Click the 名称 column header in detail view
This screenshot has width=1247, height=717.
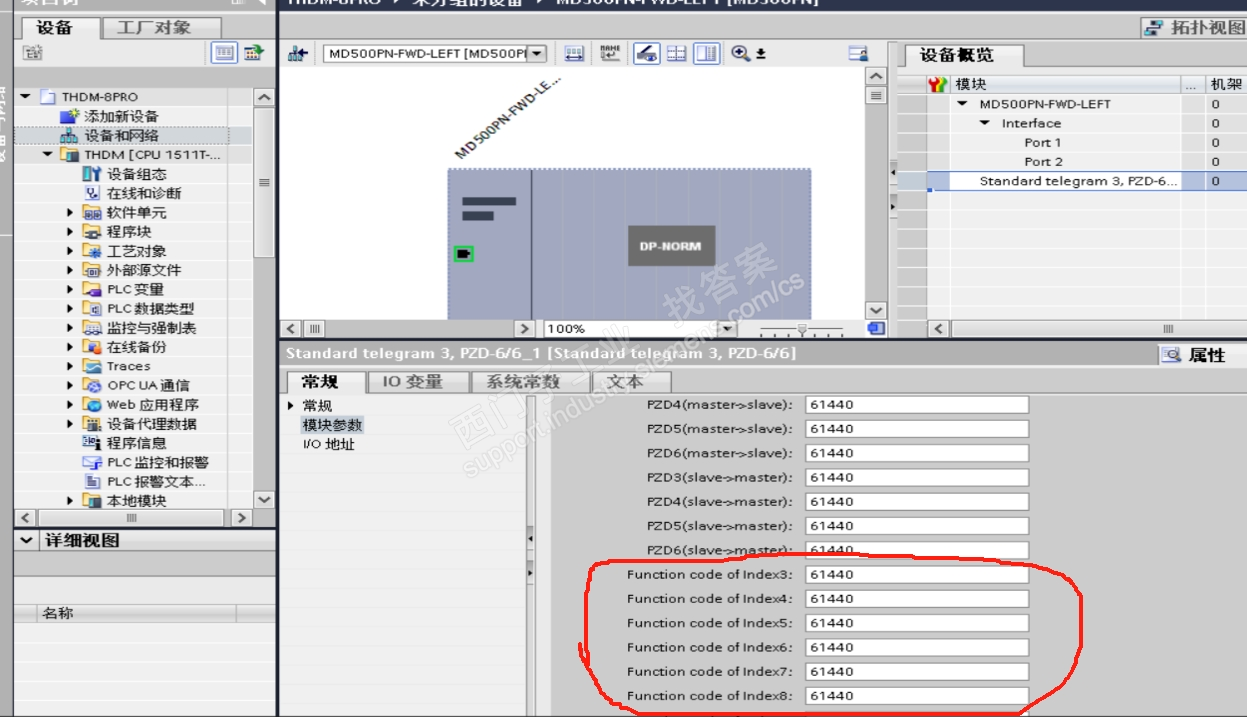point(58,613)
